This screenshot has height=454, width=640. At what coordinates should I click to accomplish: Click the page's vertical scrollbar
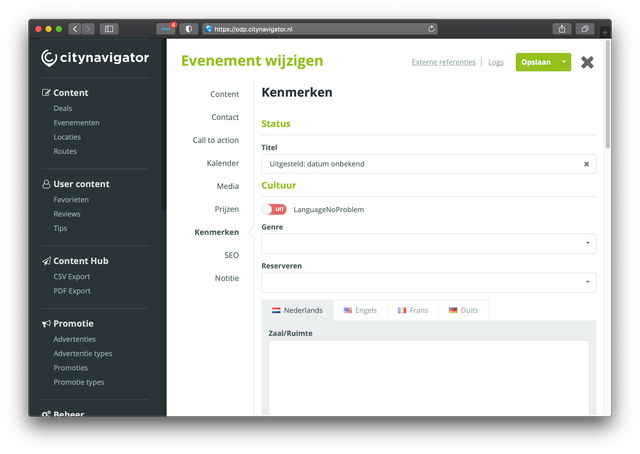(x=608, y=95)
